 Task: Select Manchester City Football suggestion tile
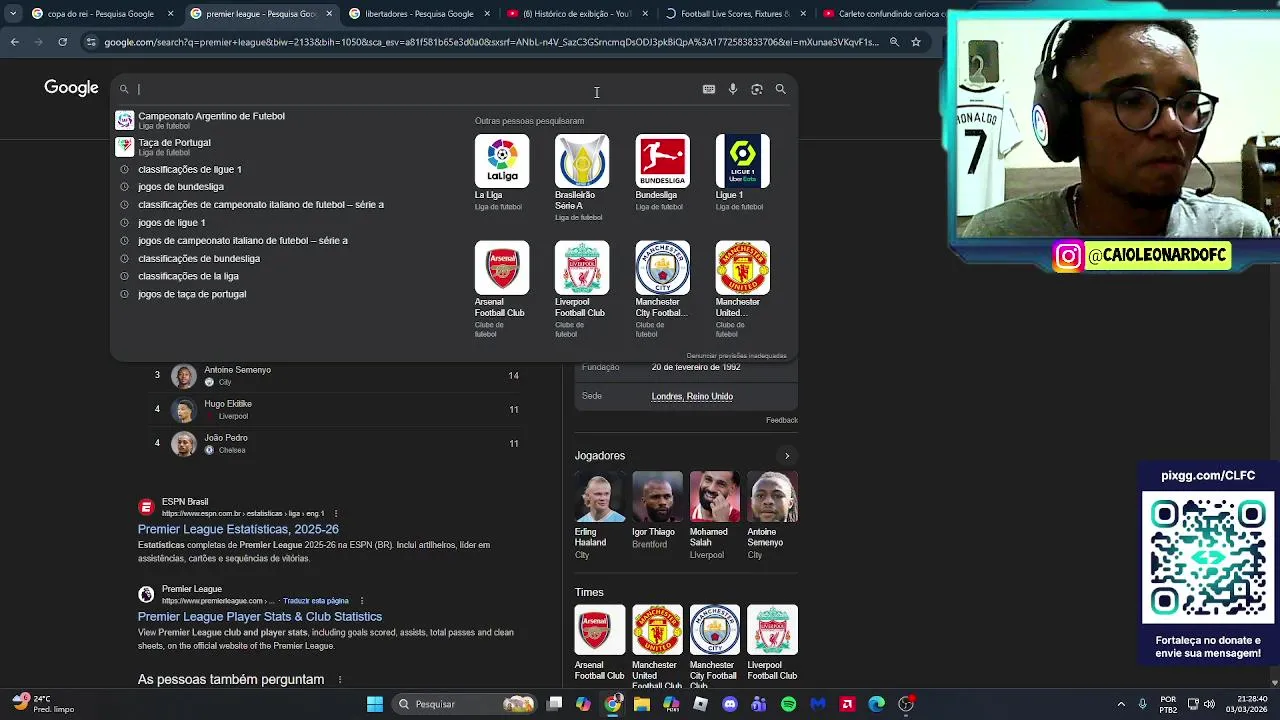(x=662, y=289)
